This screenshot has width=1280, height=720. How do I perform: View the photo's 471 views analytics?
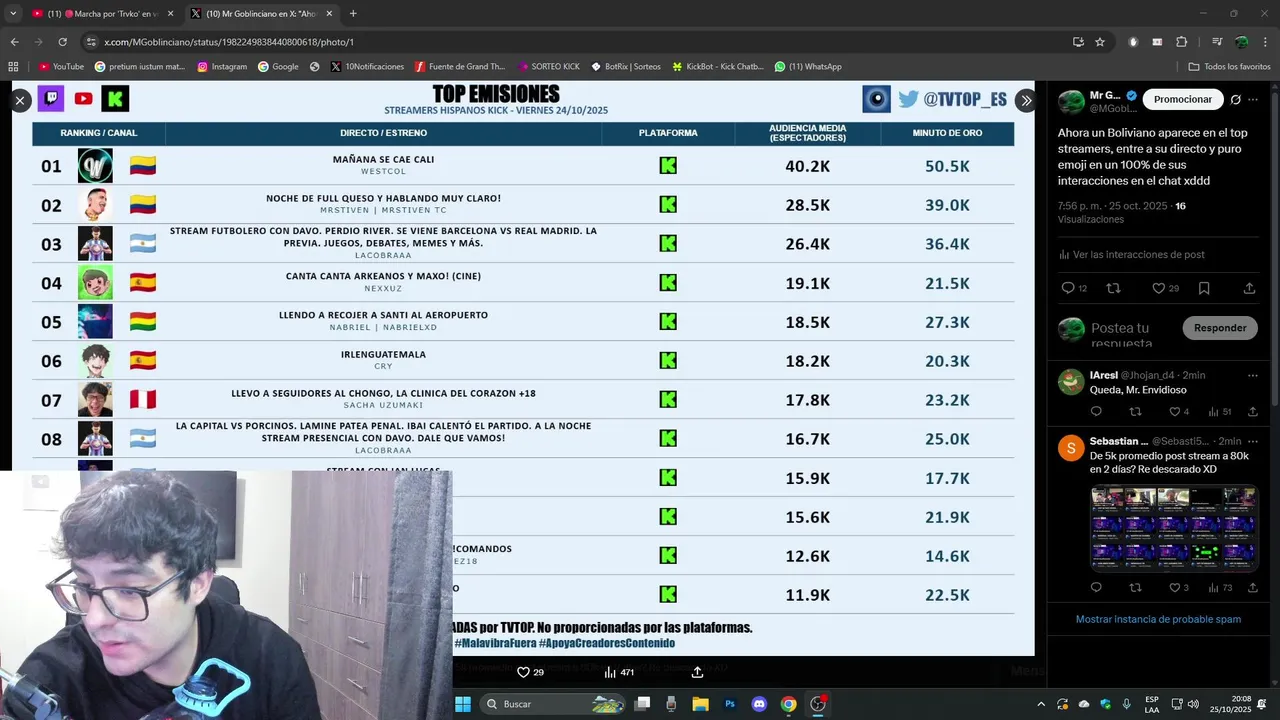[x=619, y=672]
